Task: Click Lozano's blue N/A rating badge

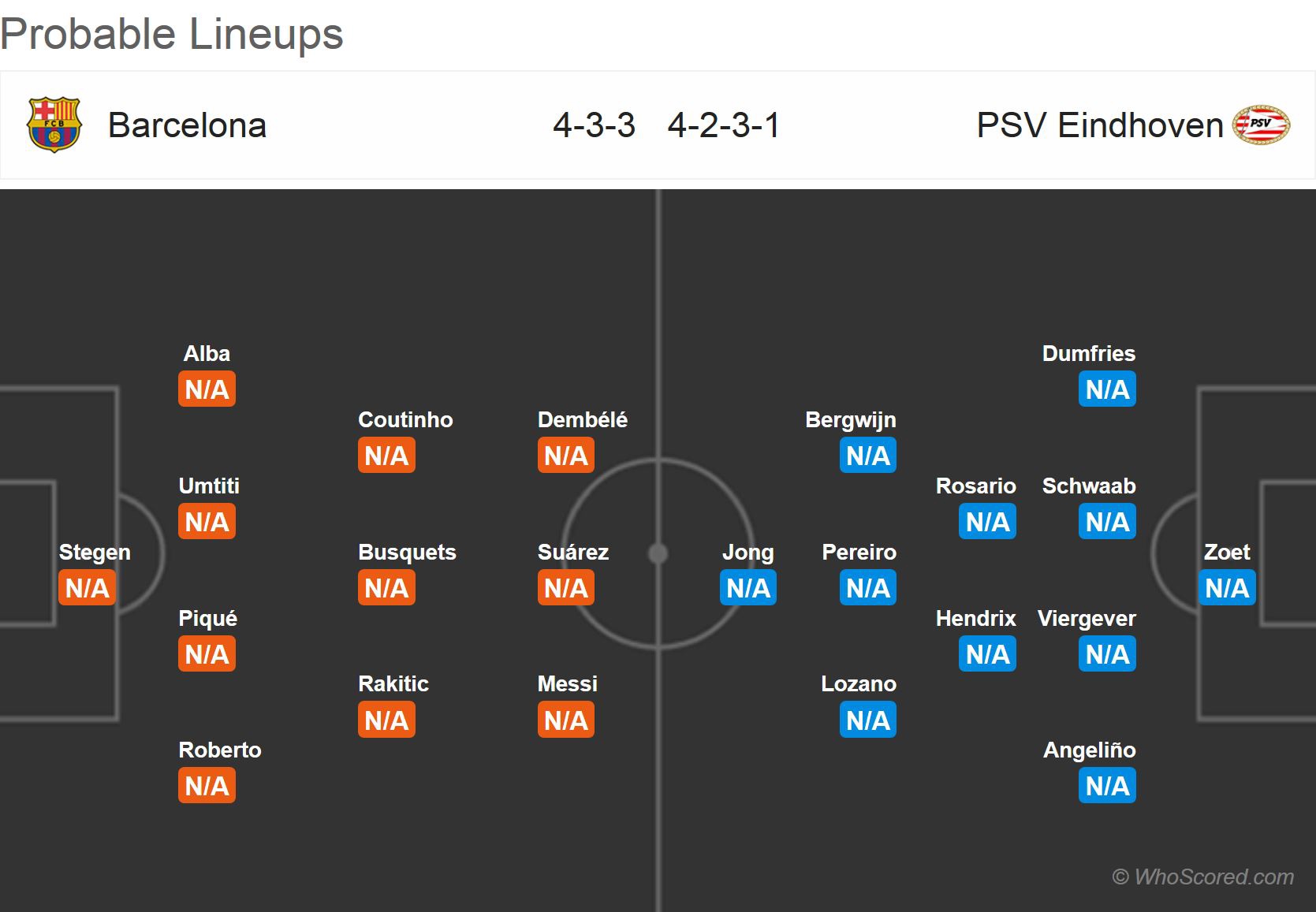Action: [x=868, y=720]
